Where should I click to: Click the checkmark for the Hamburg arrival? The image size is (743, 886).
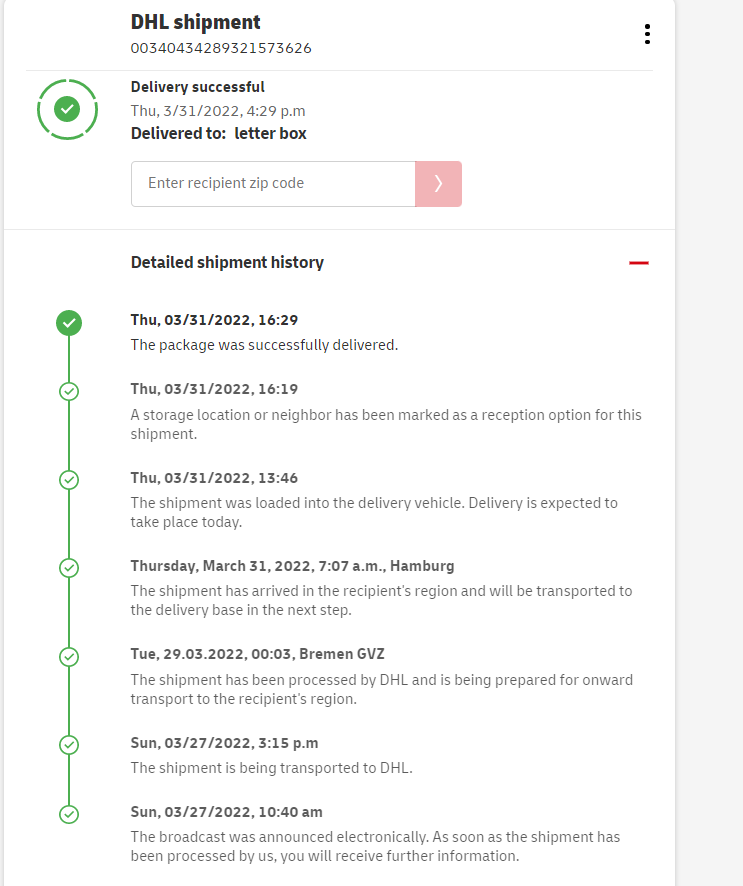click(69, 568)
